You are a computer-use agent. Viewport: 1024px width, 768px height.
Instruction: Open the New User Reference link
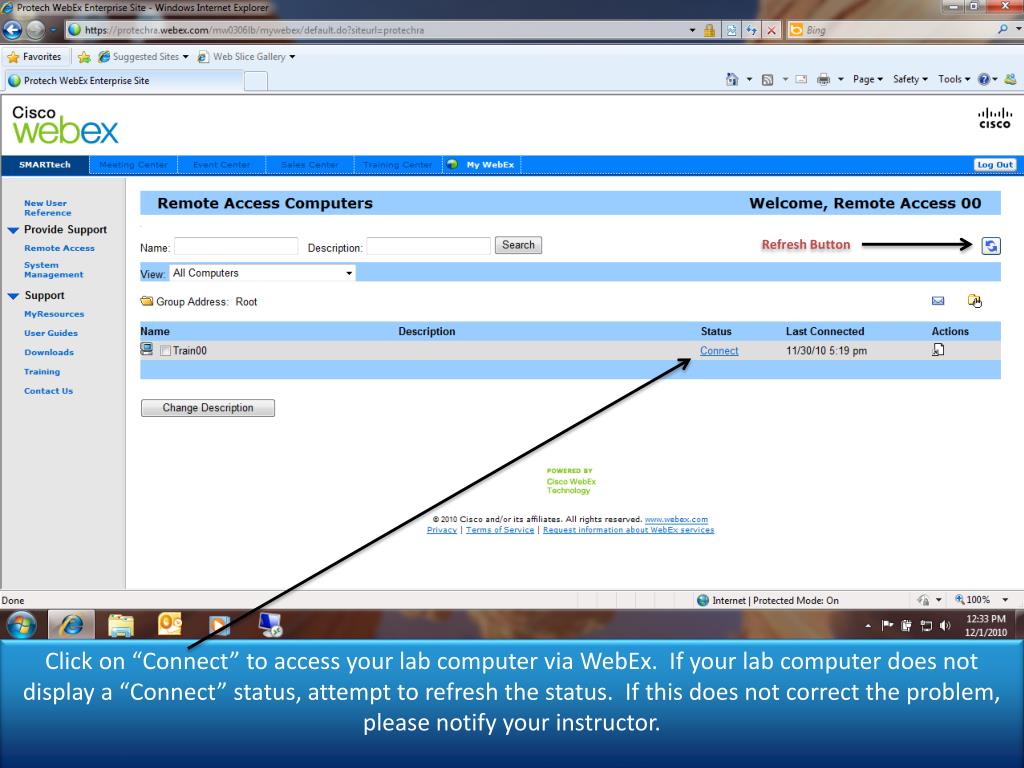pyautogui.click(x=48, y=208)
